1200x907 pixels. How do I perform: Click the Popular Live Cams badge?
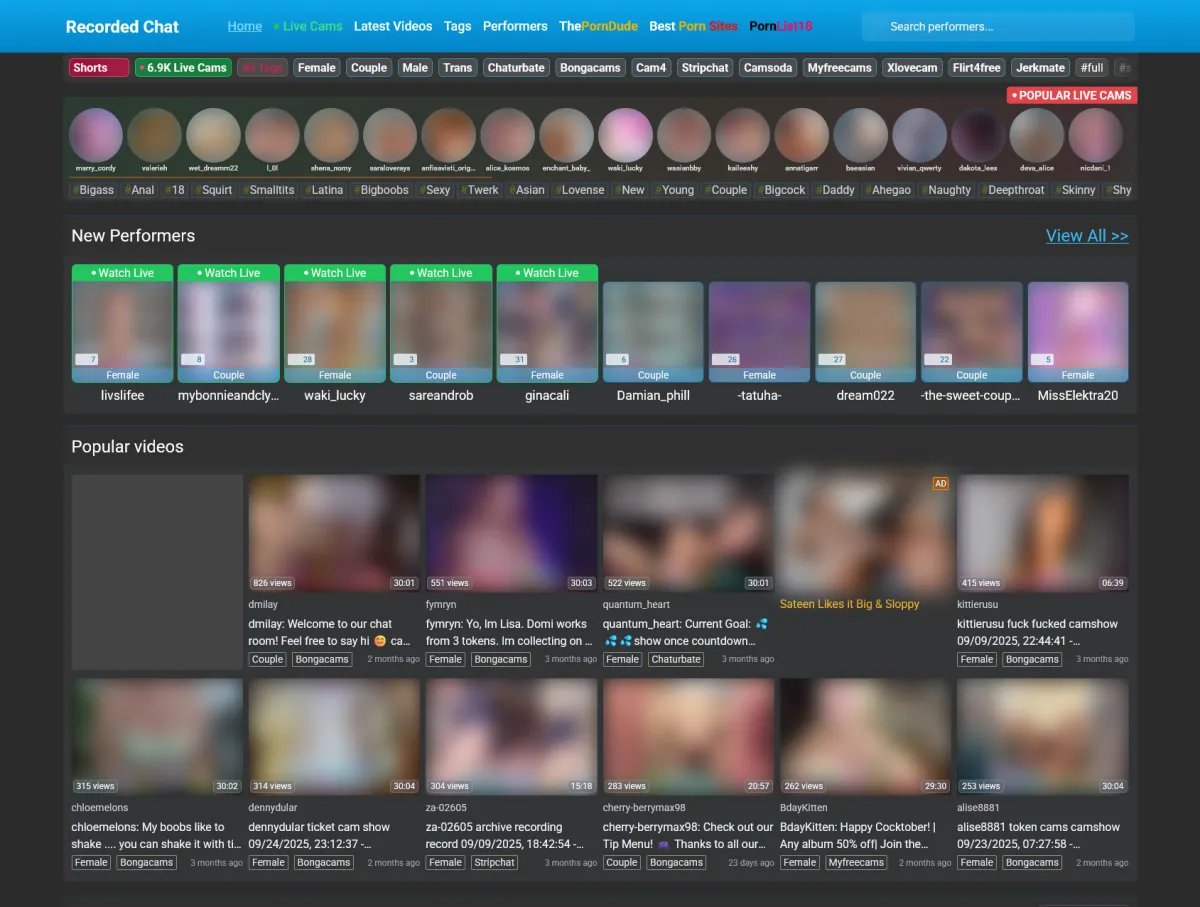1071,95
